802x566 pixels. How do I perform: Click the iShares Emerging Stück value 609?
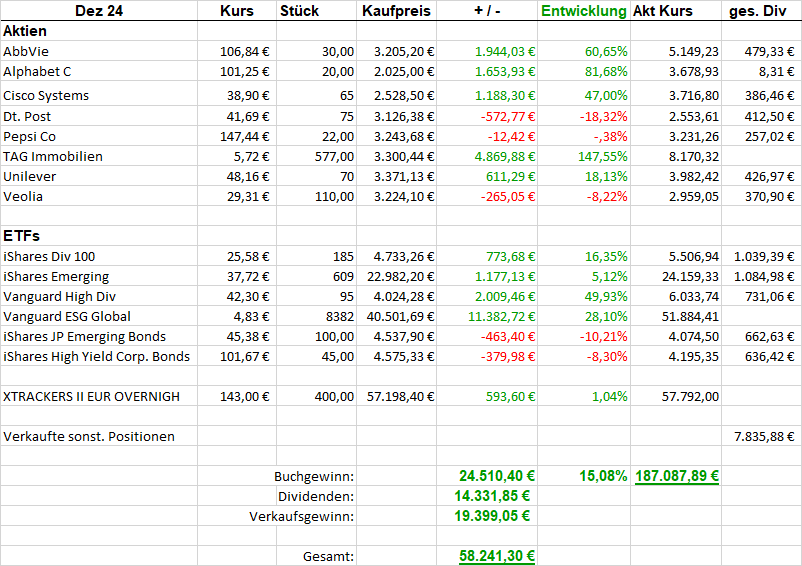click(341, 276)
